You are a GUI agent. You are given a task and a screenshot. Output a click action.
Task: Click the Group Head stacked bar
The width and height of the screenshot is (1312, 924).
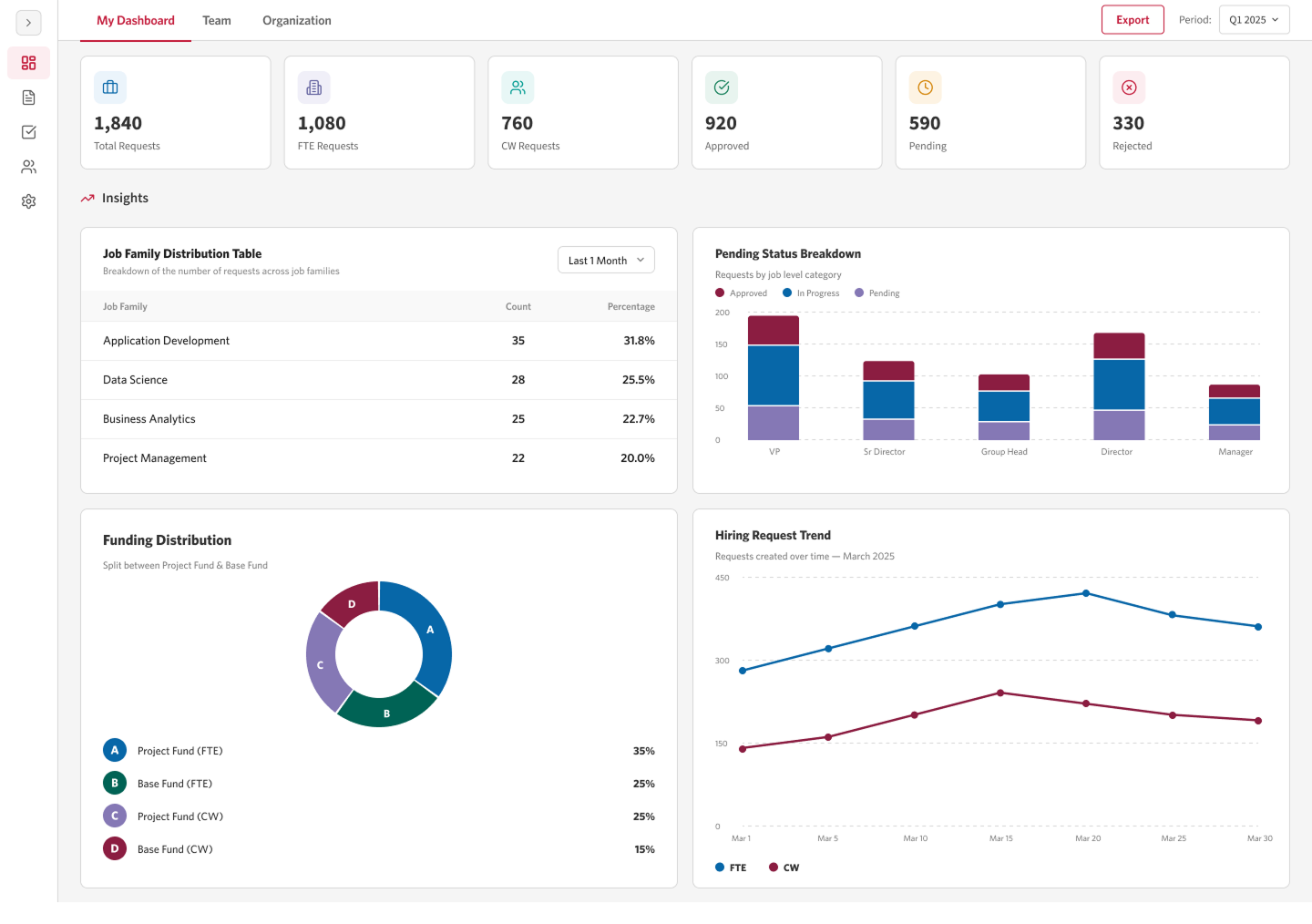coord(1004,407)
